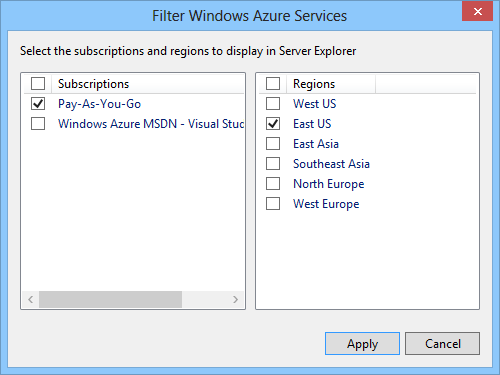Screen dimensions: 500x375
Task: Close the Filter Windows Azure Services dialog
Action: coord(477,11)
